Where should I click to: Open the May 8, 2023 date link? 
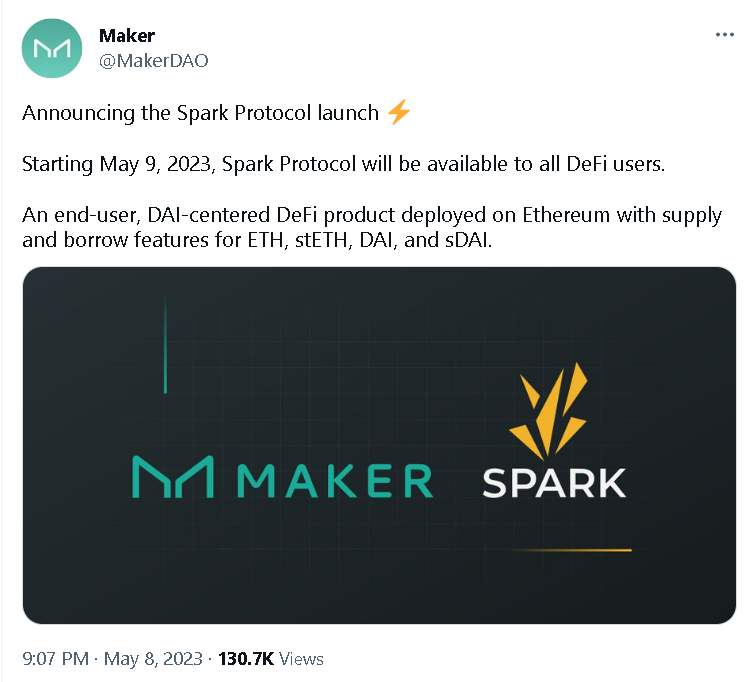coord(153,658)
